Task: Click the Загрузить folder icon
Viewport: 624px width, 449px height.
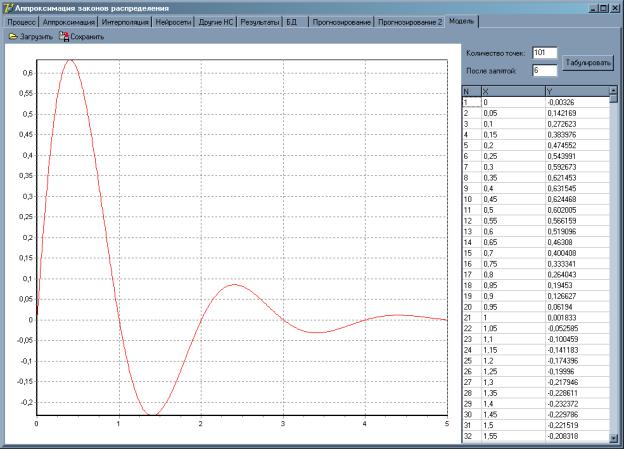Action: [x=13, y=37]
